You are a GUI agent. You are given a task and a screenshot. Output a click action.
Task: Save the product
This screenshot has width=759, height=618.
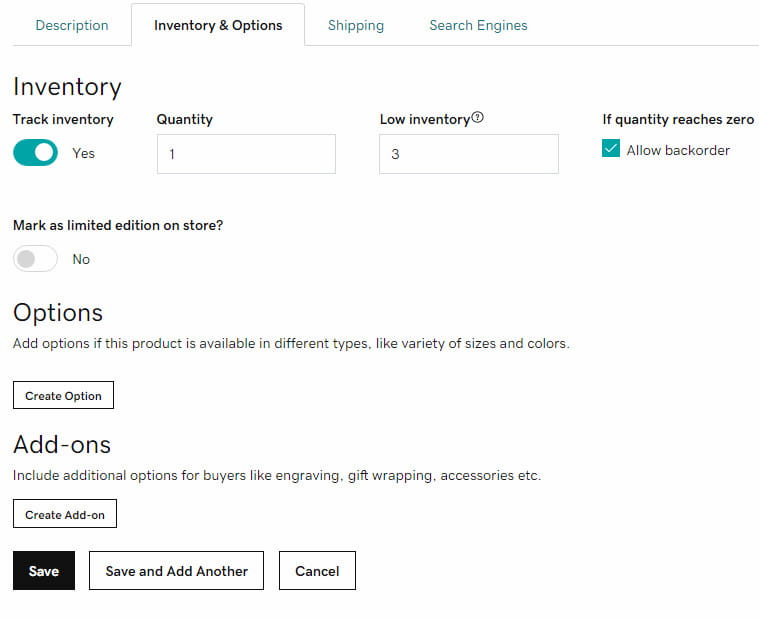44,571
